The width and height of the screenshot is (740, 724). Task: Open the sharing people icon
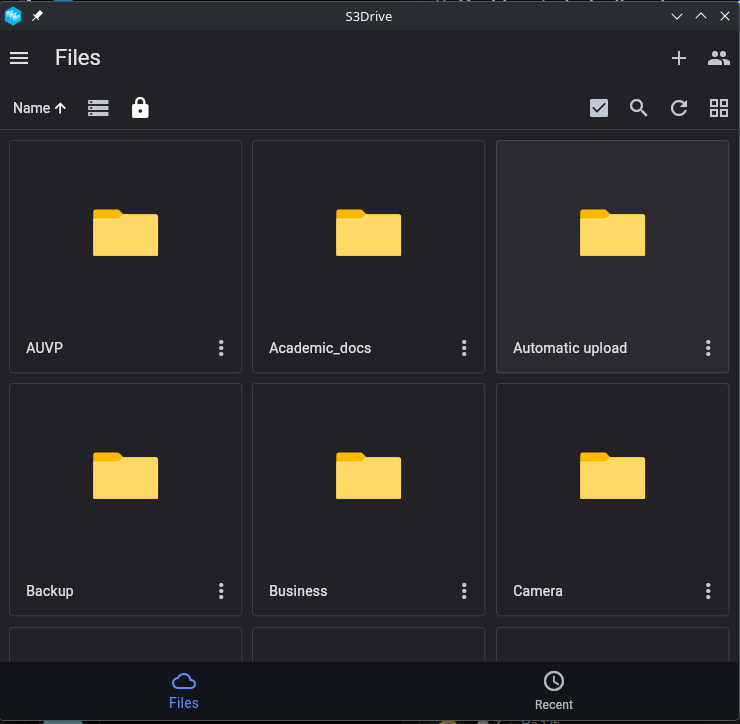[718, 58]
